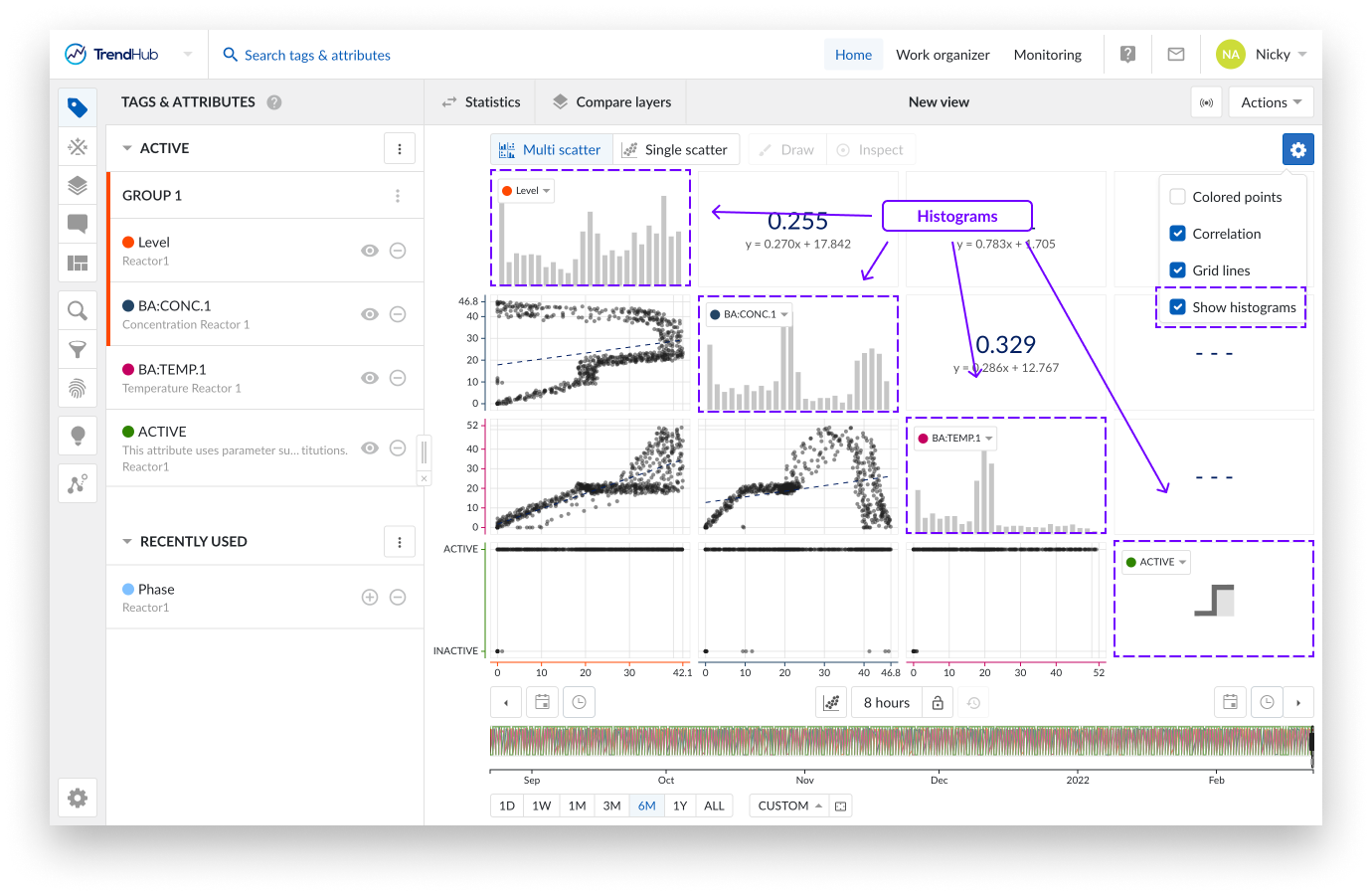Go to the Monitoring menu

tap(1047, 55)
